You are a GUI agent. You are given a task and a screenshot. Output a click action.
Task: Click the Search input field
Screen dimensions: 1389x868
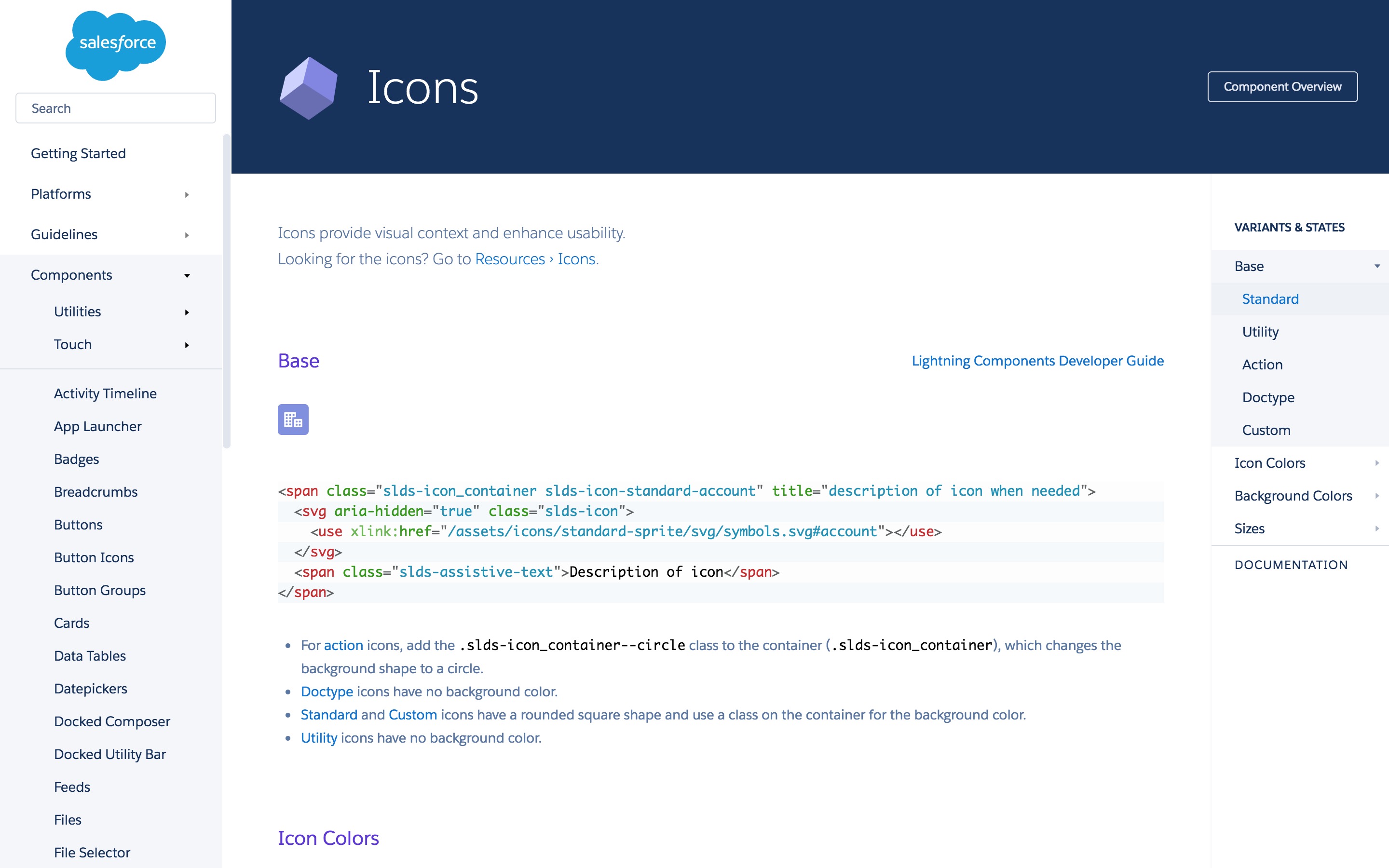pos(115,108)
